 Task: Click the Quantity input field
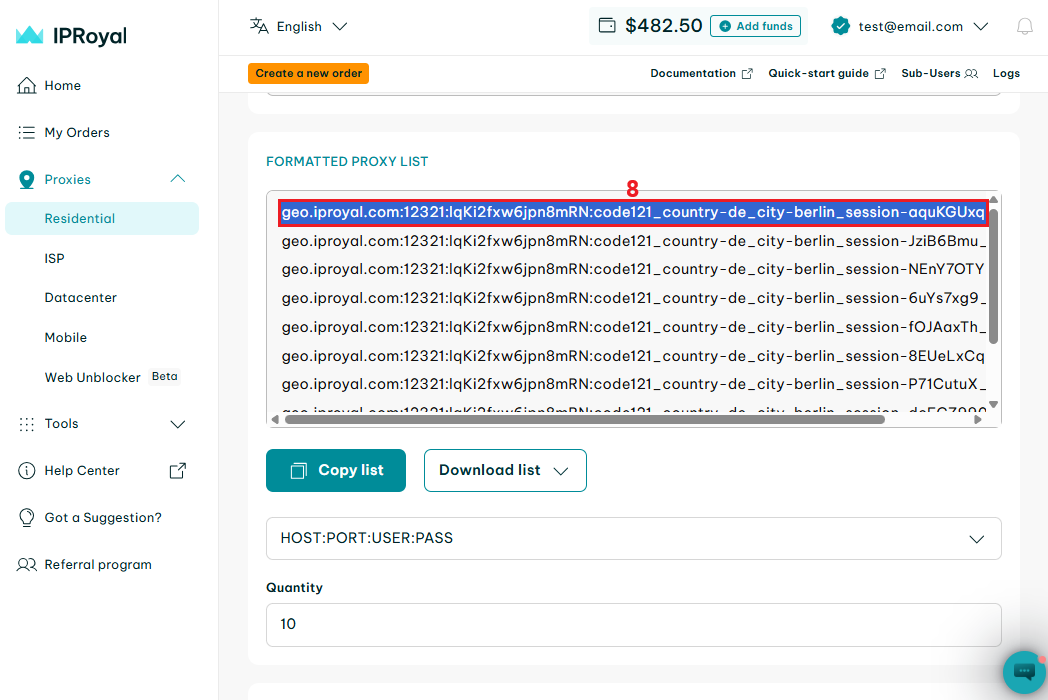(x=634, y=624)
